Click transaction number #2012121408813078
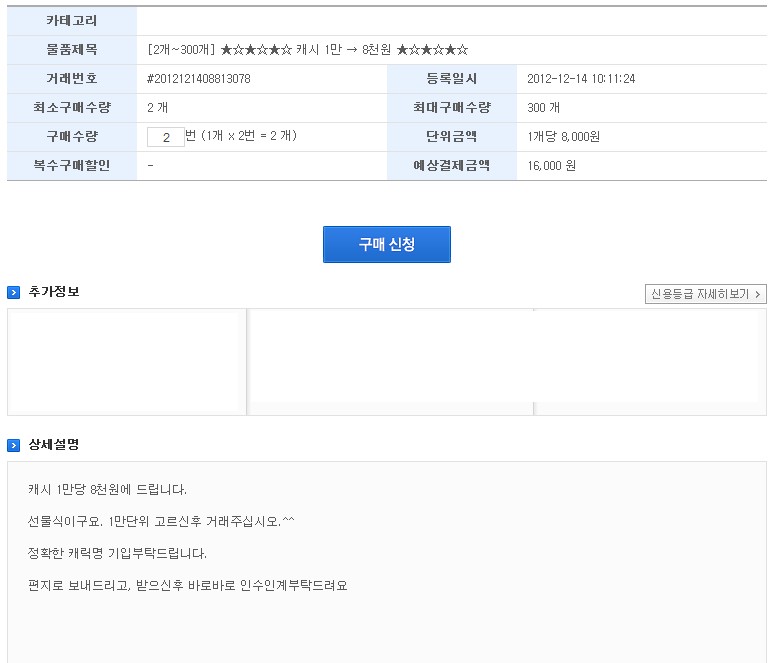This screenshot has width=770, height=663. pos(199,79)
